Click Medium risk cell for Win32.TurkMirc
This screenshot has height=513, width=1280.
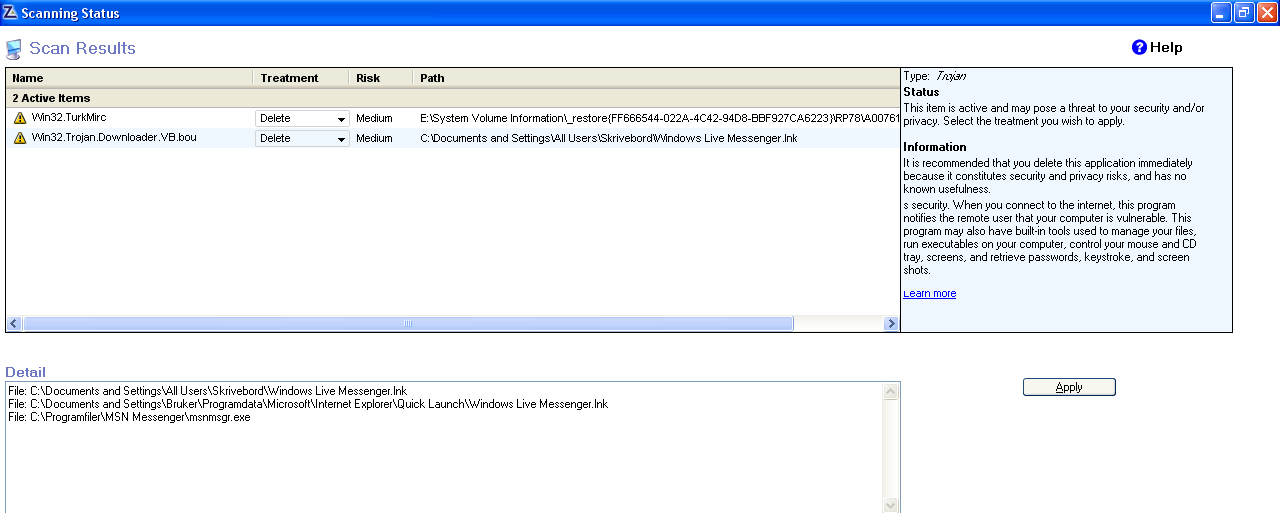coord(374,118)
